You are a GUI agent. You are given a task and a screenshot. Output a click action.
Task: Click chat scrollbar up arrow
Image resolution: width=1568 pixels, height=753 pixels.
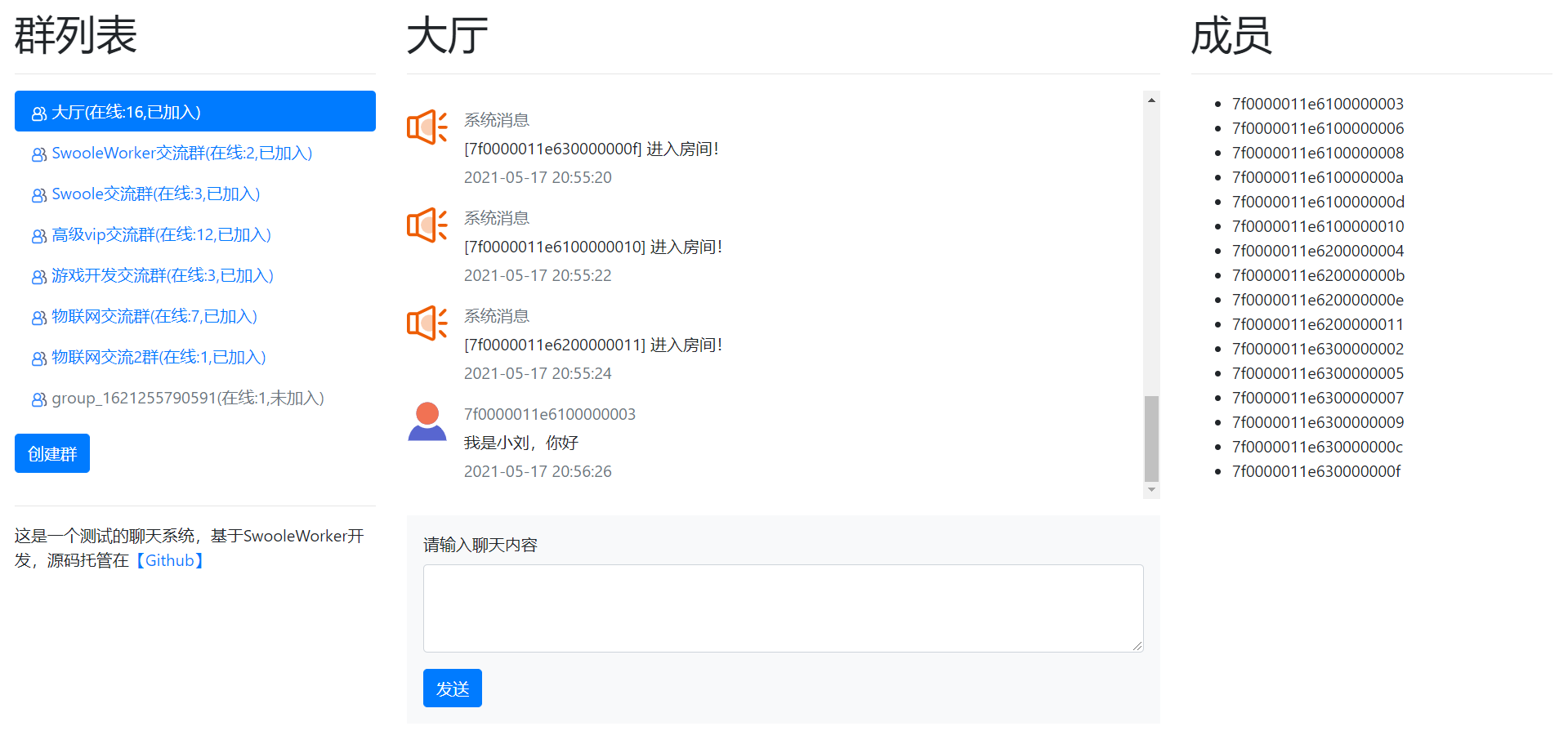[x=1151, y=100]
